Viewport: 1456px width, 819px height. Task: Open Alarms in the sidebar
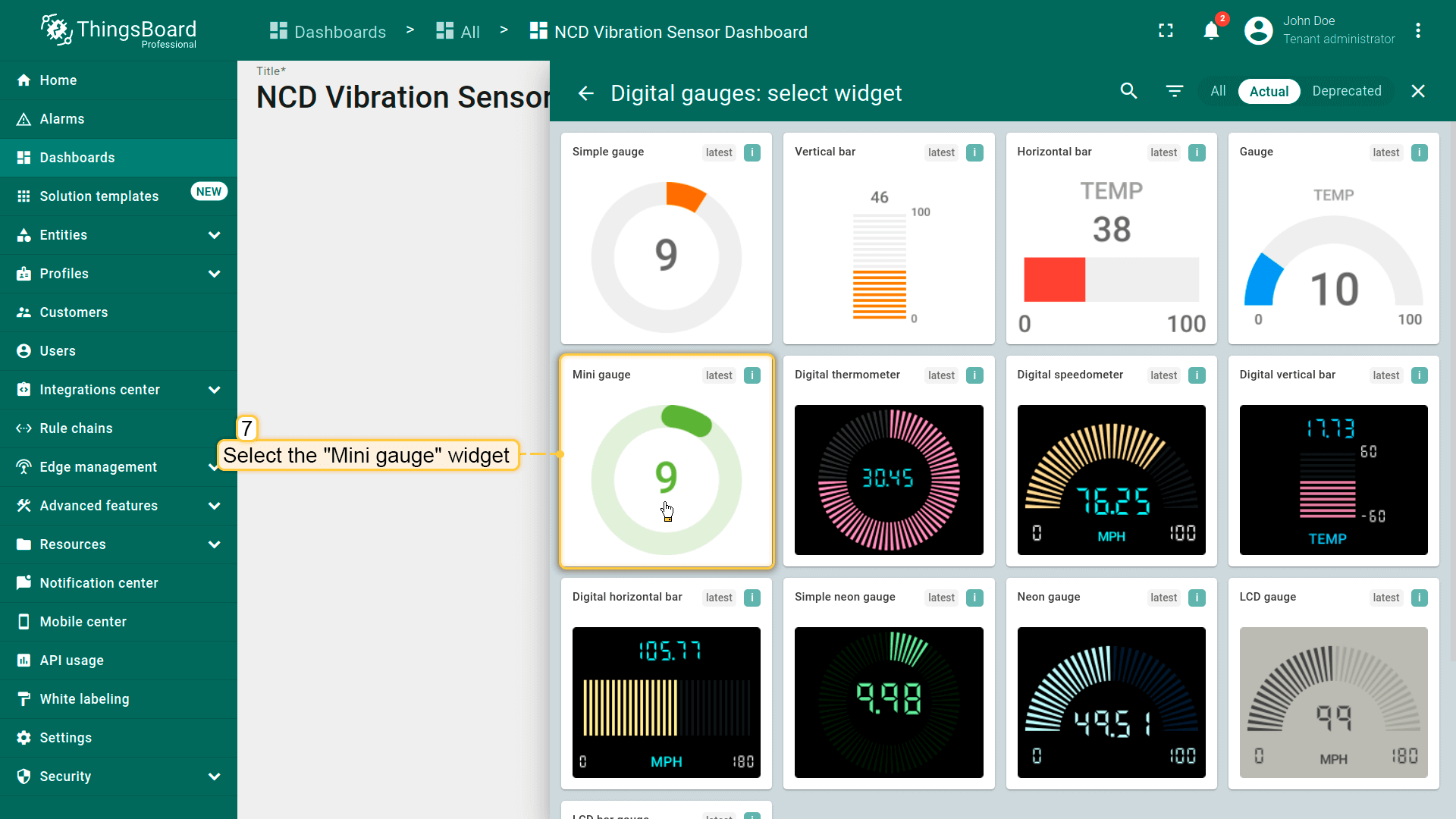coord(62,119)
